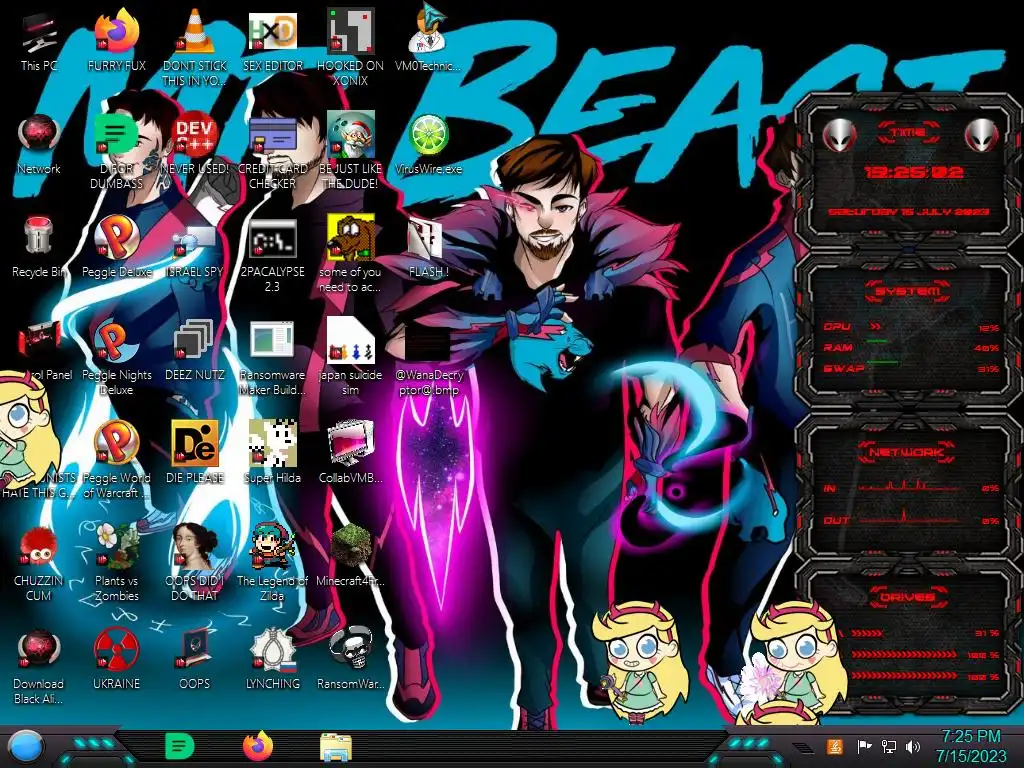Image resolution: width=1024 pixels, height=768 pixels.
Task: Open Ransomware Maker Build... icon
Action: click(273, 357)
